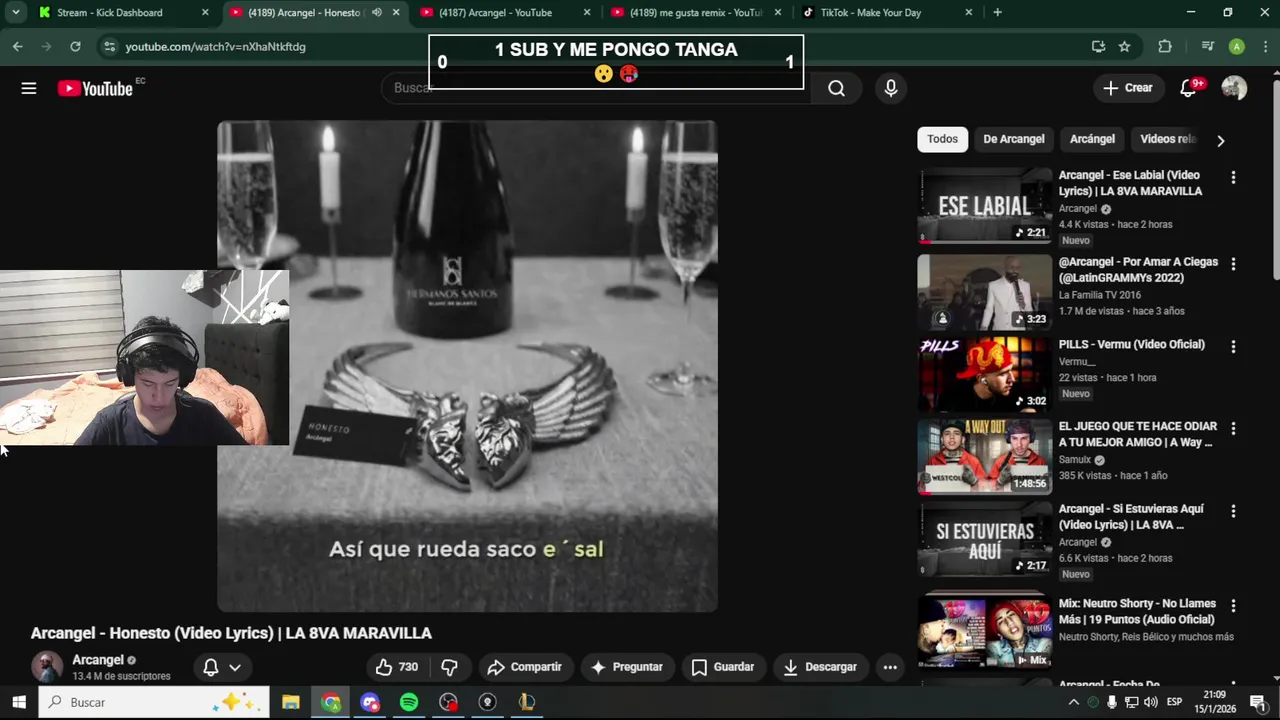The height and width of the screenshot is (720, 1280).
Task: Open the Windows notification center
Action: click(1258, 702)
